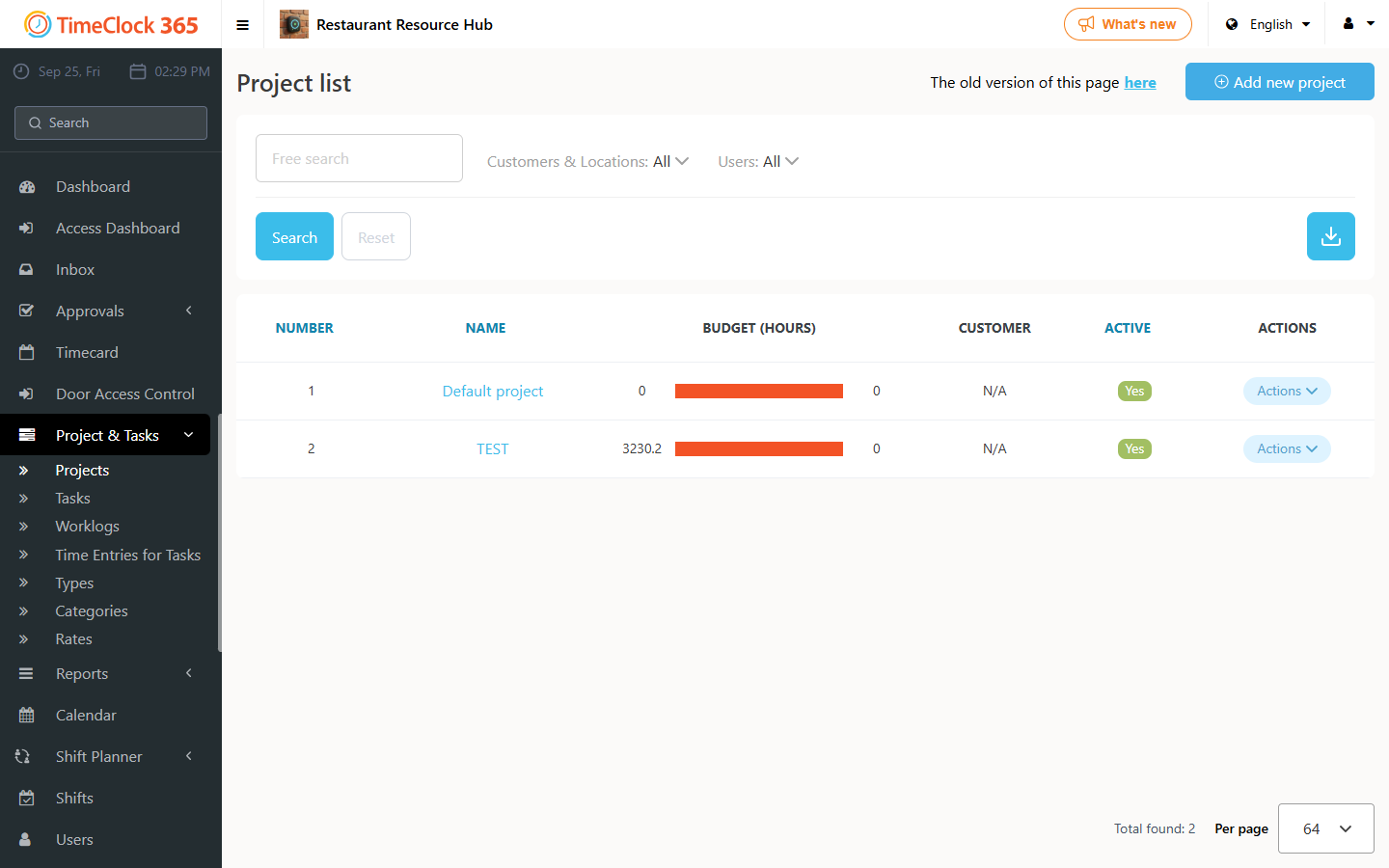The height and width of the screenshot is (868, 1389).
Task: Open the Users filter dropdown
Action: tap(758, 162)
